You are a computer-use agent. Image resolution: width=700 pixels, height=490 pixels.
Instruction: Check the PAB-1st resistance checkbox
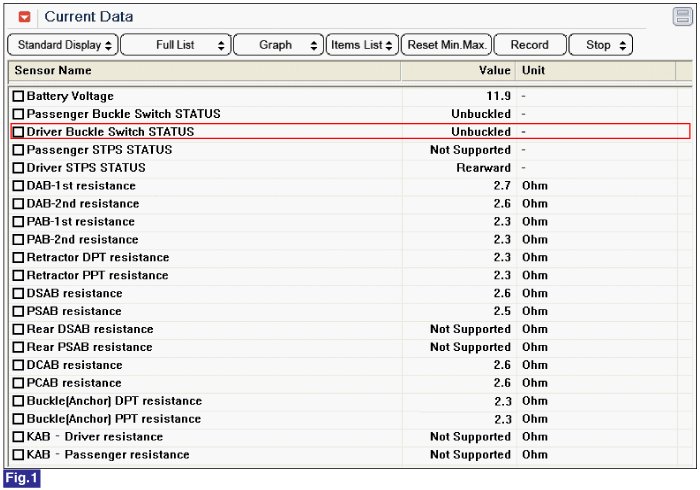(x=18, y=221)
